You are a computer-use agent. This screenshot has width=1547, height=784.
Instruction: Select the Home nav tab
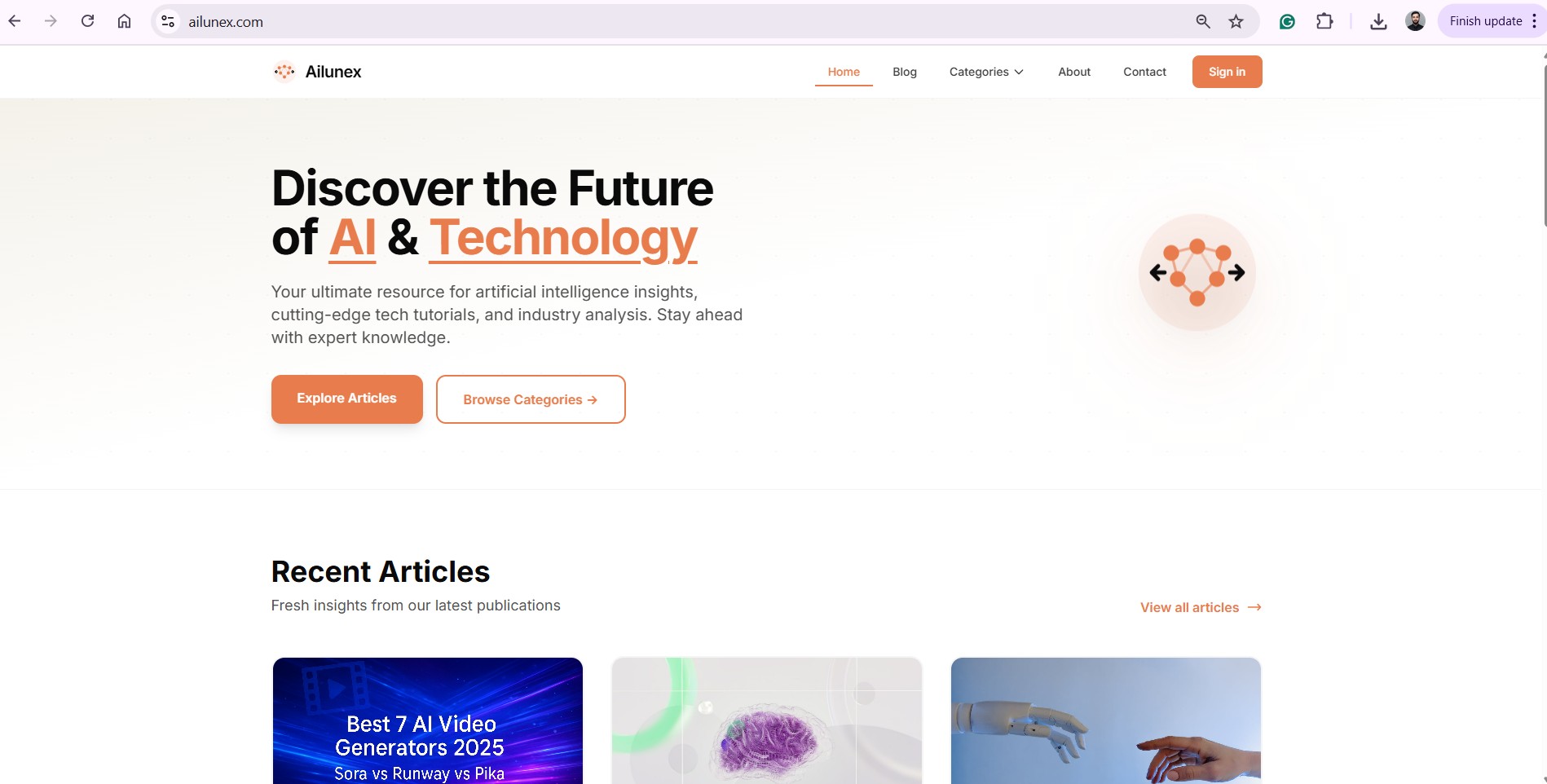(844, 72)
